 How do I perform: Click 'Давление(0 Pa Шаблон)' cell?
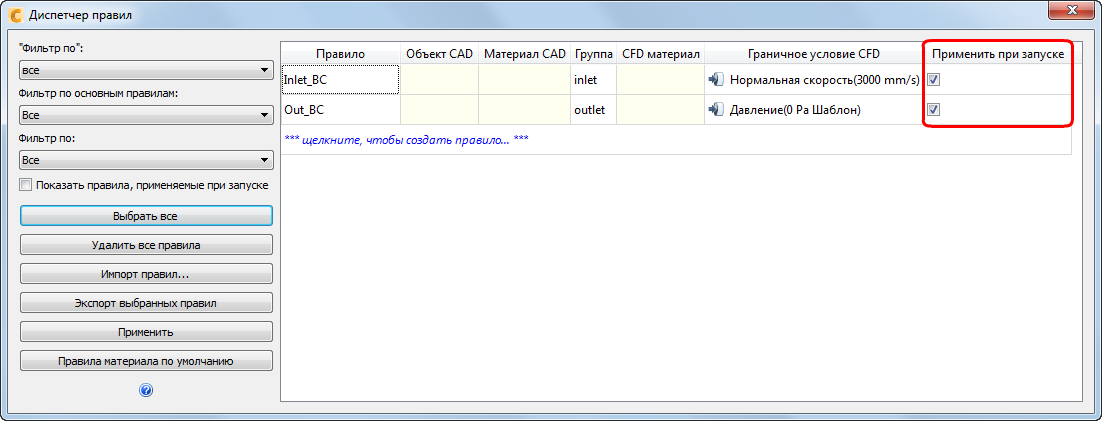point(814,110)
